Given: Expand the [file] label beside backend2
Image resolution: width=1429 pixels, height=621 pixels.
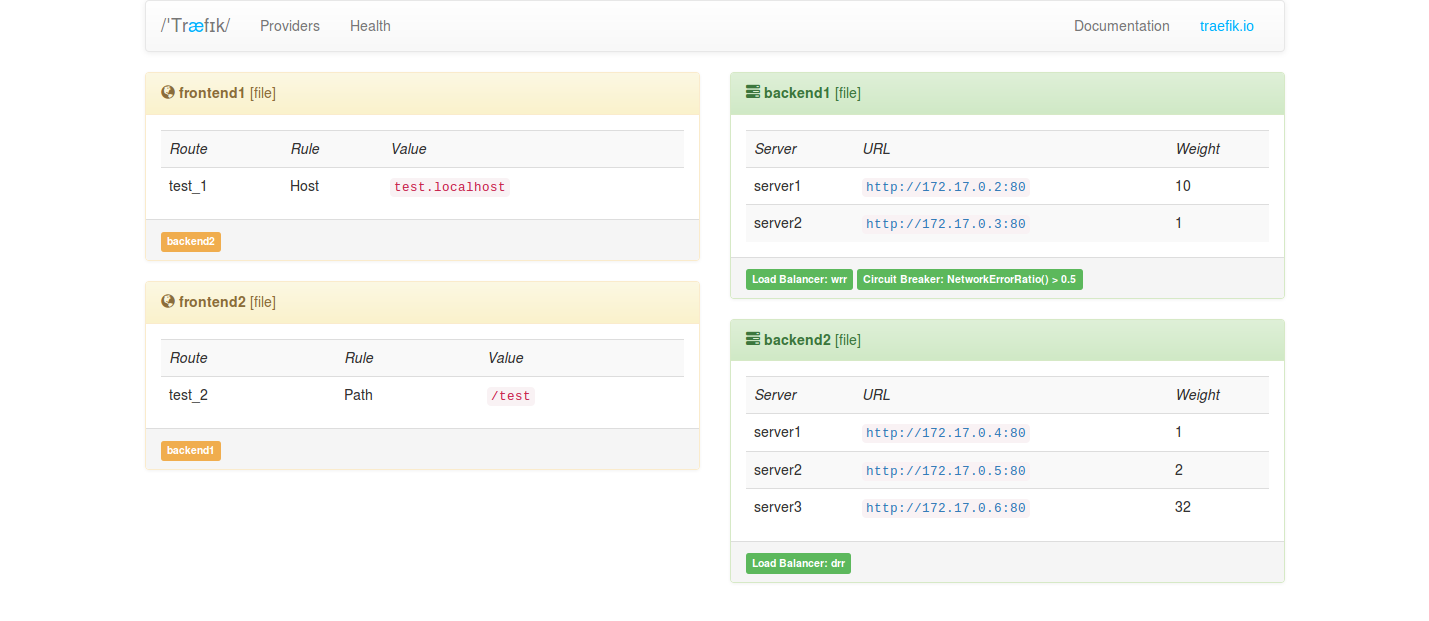Looking at the screenshot, I should point(847,339).
